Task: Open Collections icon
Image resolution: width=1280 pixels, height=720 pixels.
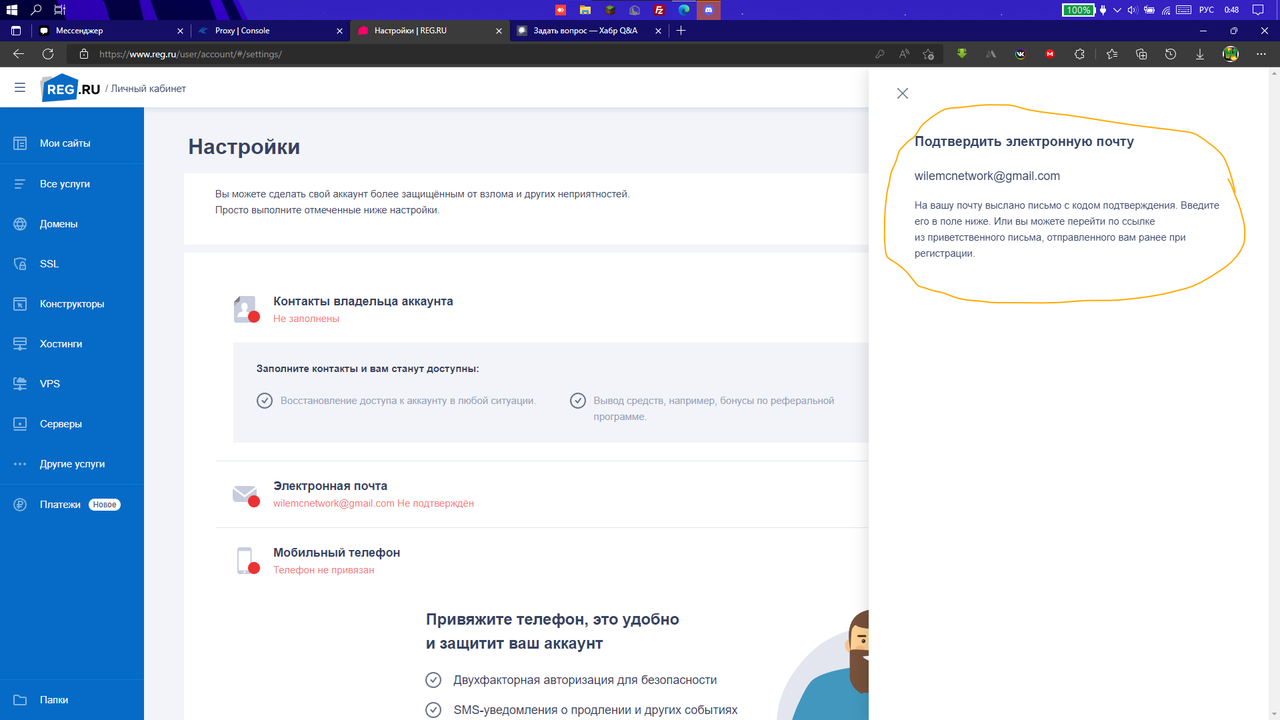Action: click(x=1141, y=54)
